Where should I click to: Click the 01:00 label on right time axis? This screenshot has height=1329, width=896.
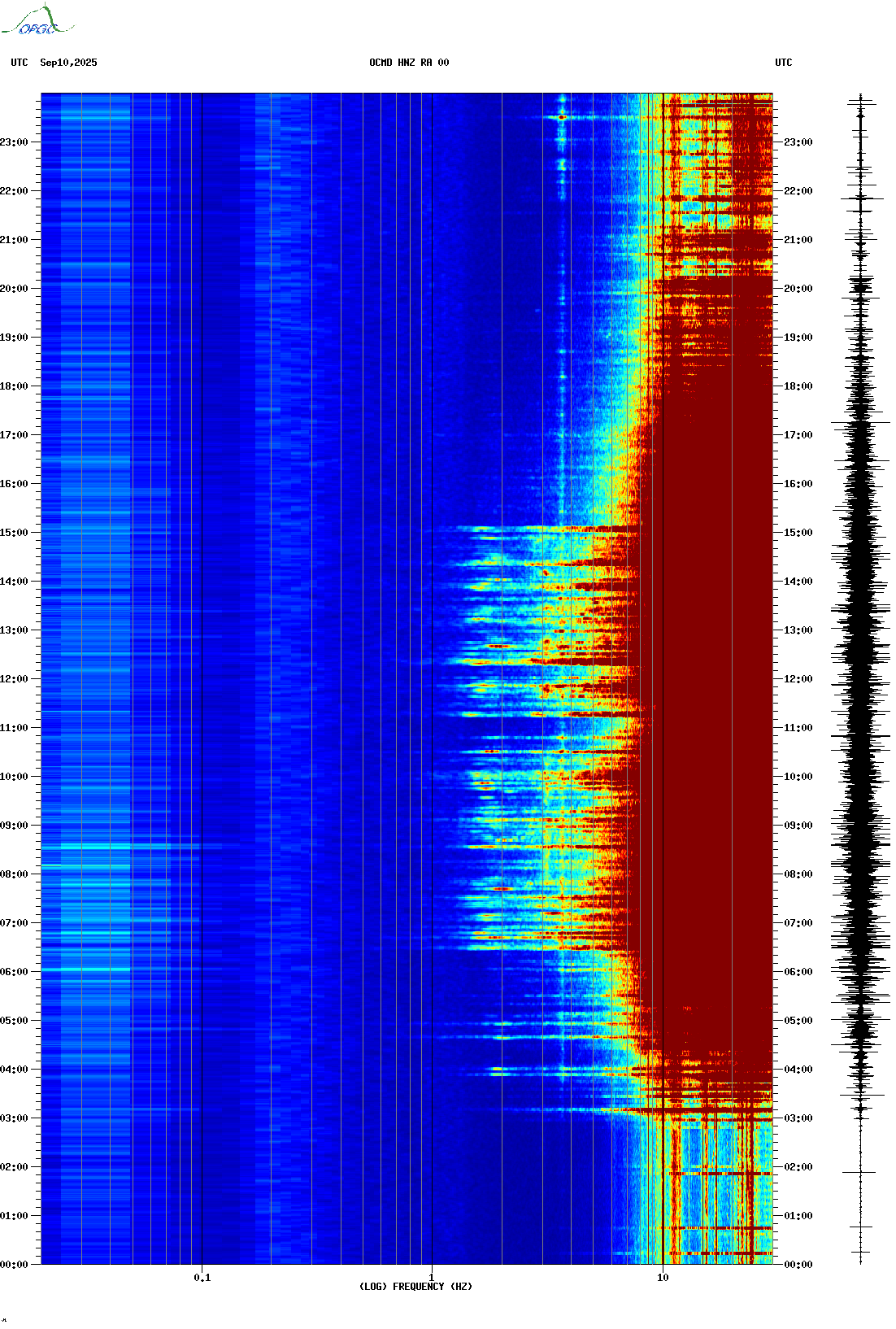tap(798, 1216)
